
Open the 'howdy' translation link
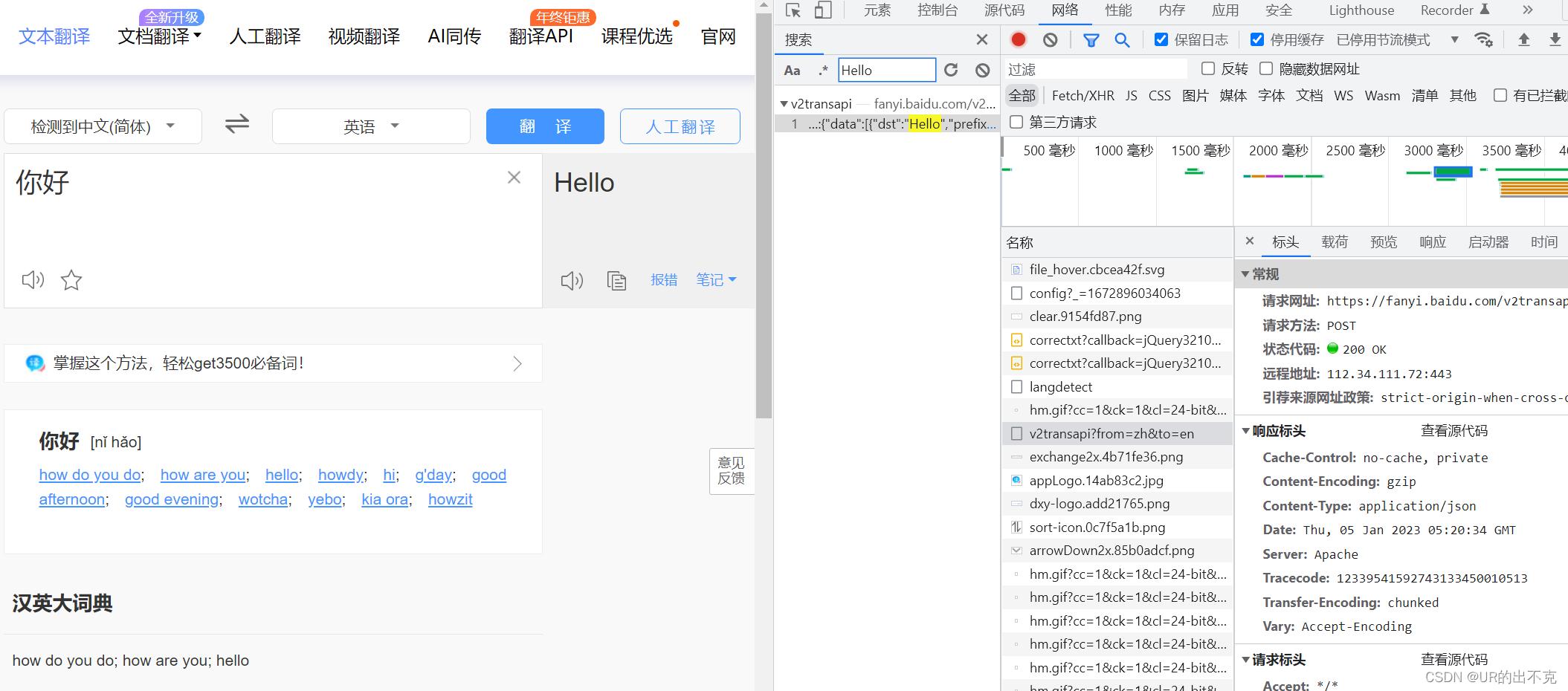coord(341,475)
